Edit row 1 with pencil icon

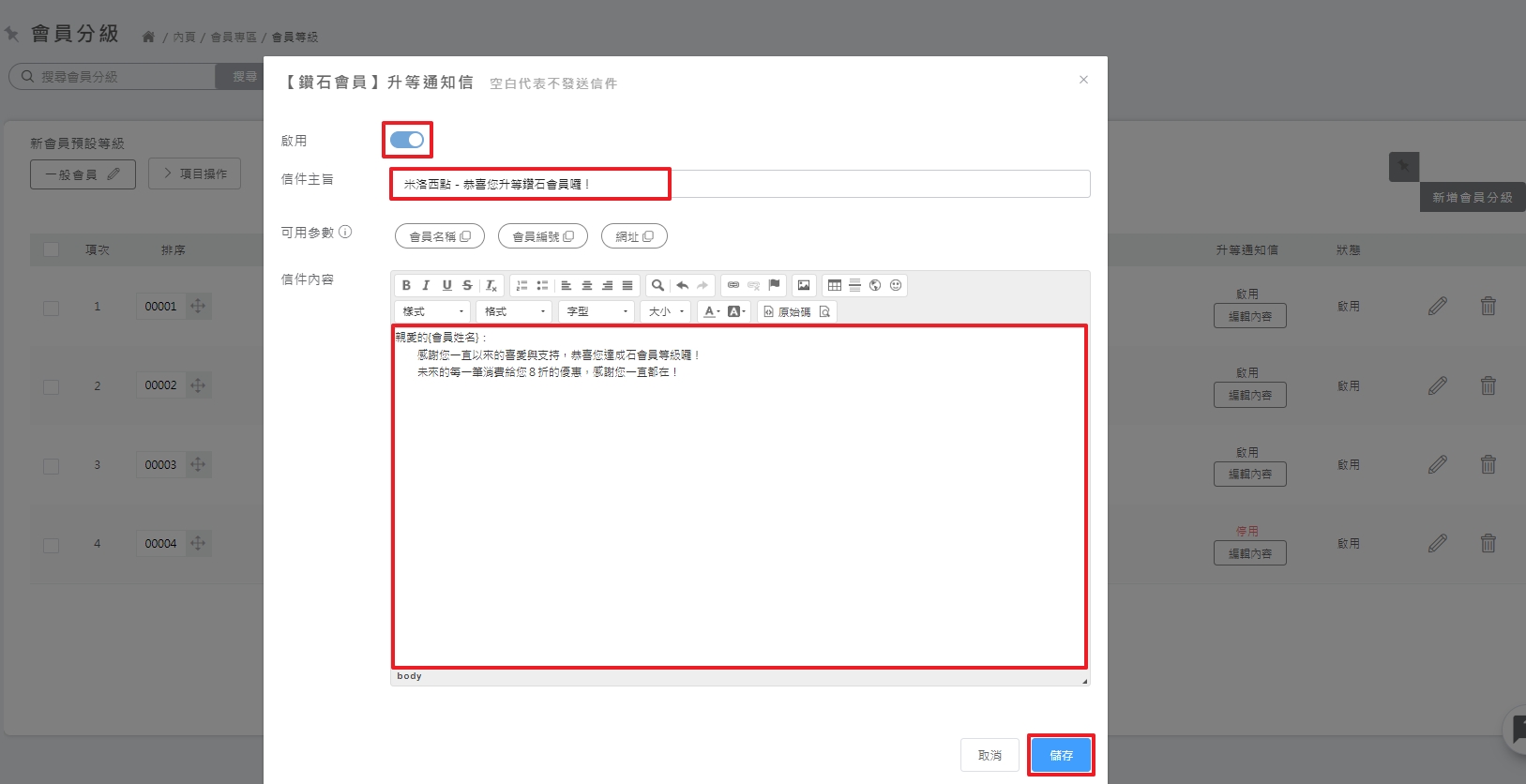click(1438, 306)
